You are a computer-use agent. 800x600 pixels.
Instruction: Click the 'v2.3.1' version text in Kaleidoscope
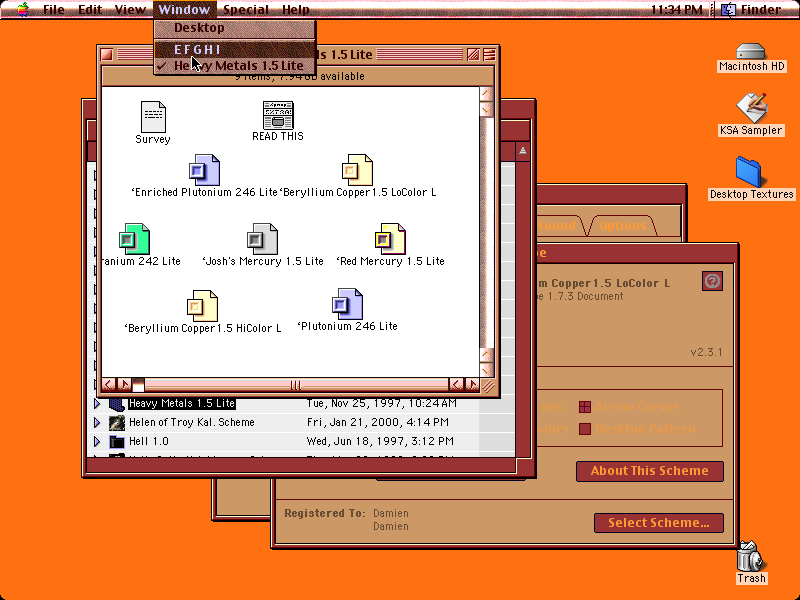tap(706, 352)
